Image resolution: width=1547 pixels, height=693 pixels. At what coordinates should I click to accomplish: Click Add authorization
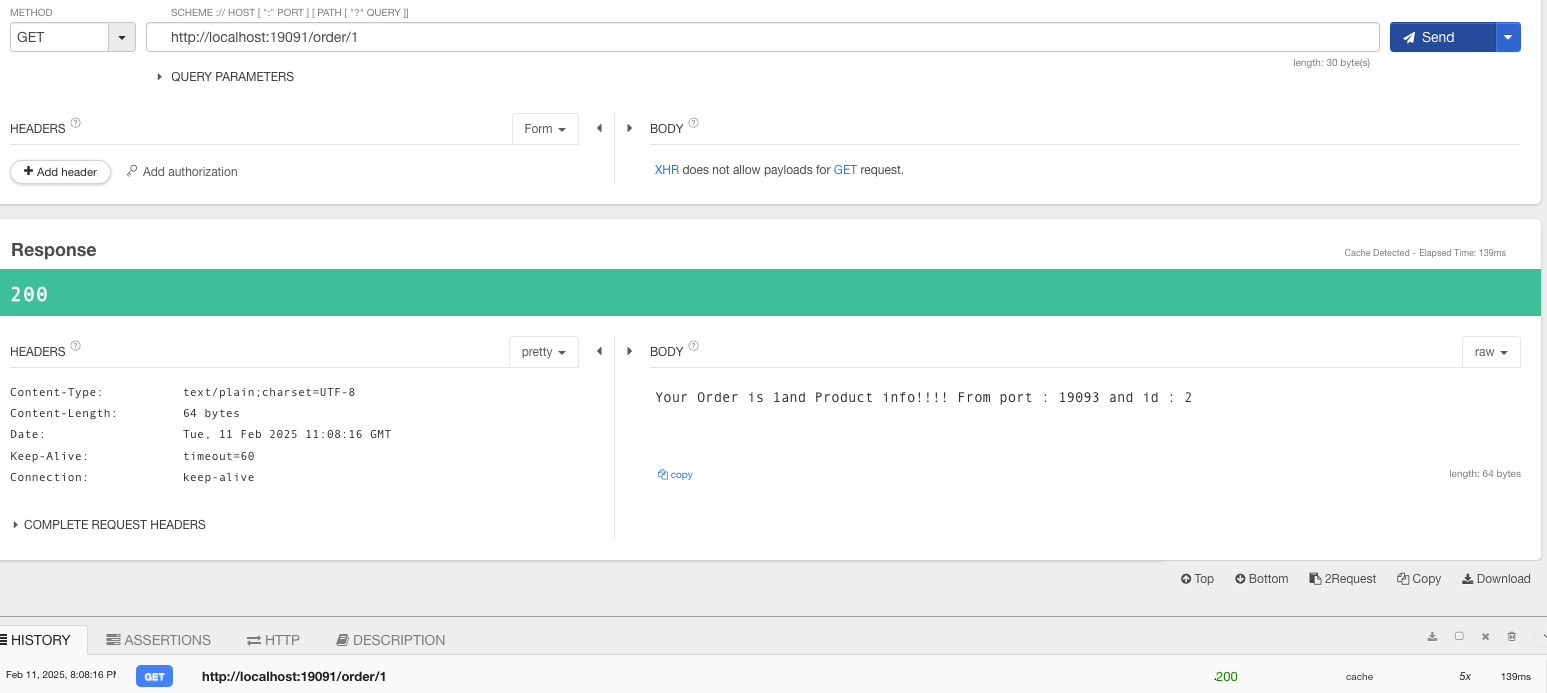(182, 172)
